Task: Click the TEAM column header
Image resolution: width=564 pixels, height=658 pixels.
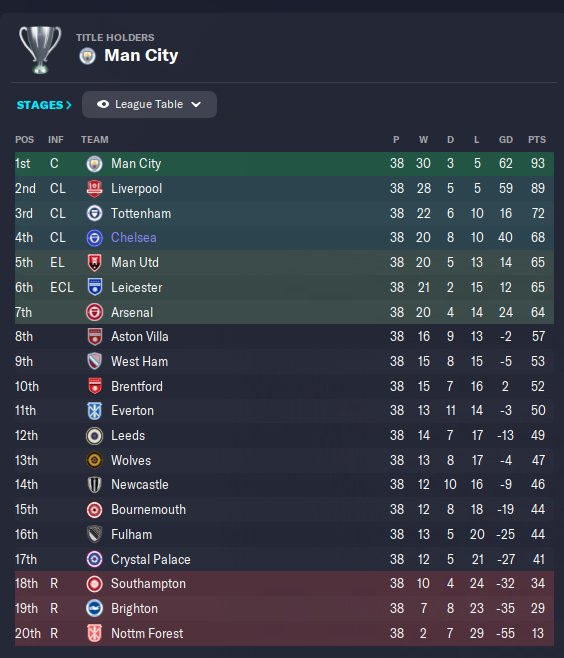Action: point(94,140)
